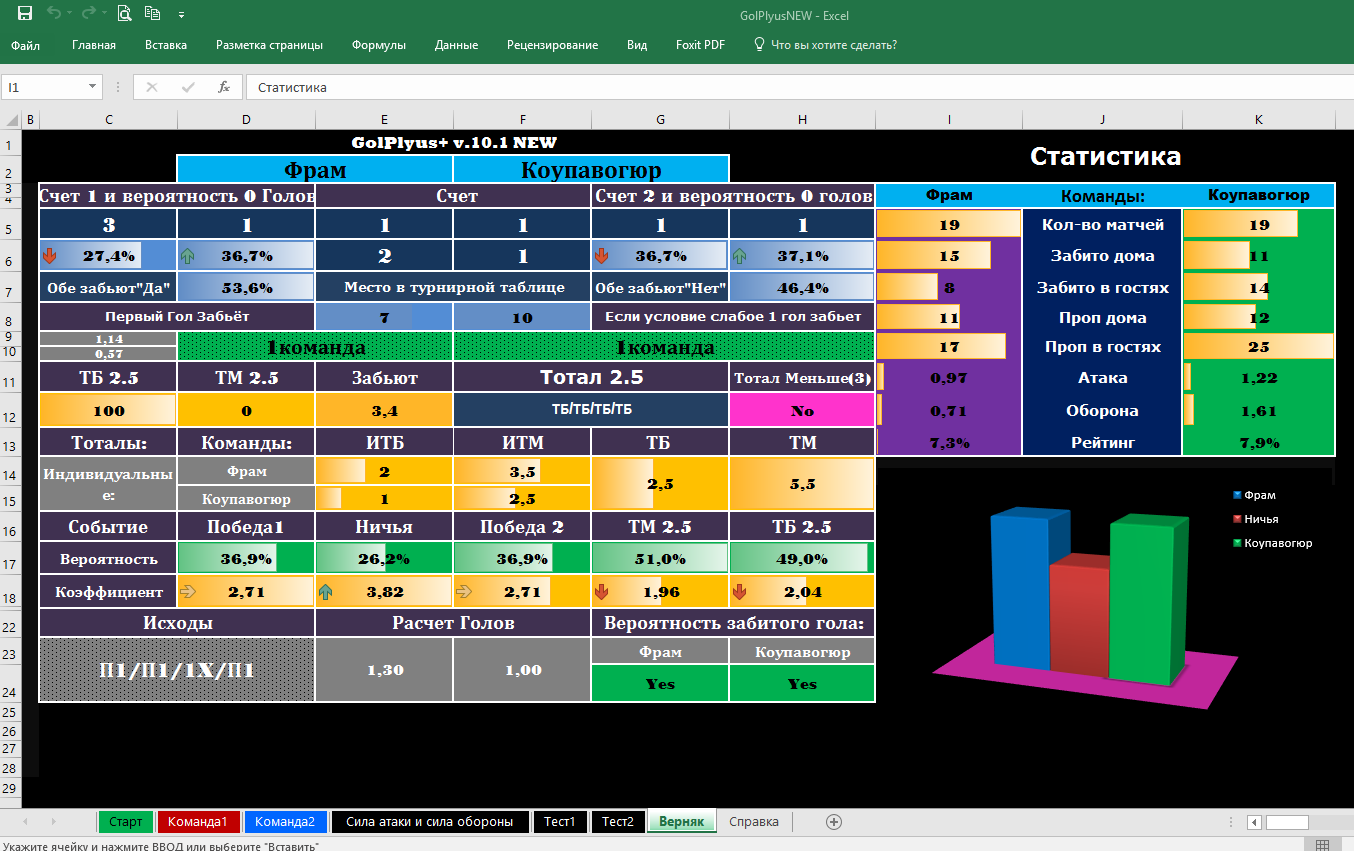
Task: Switch to the Тест2 sheet tab
Action: click(617, 822)
